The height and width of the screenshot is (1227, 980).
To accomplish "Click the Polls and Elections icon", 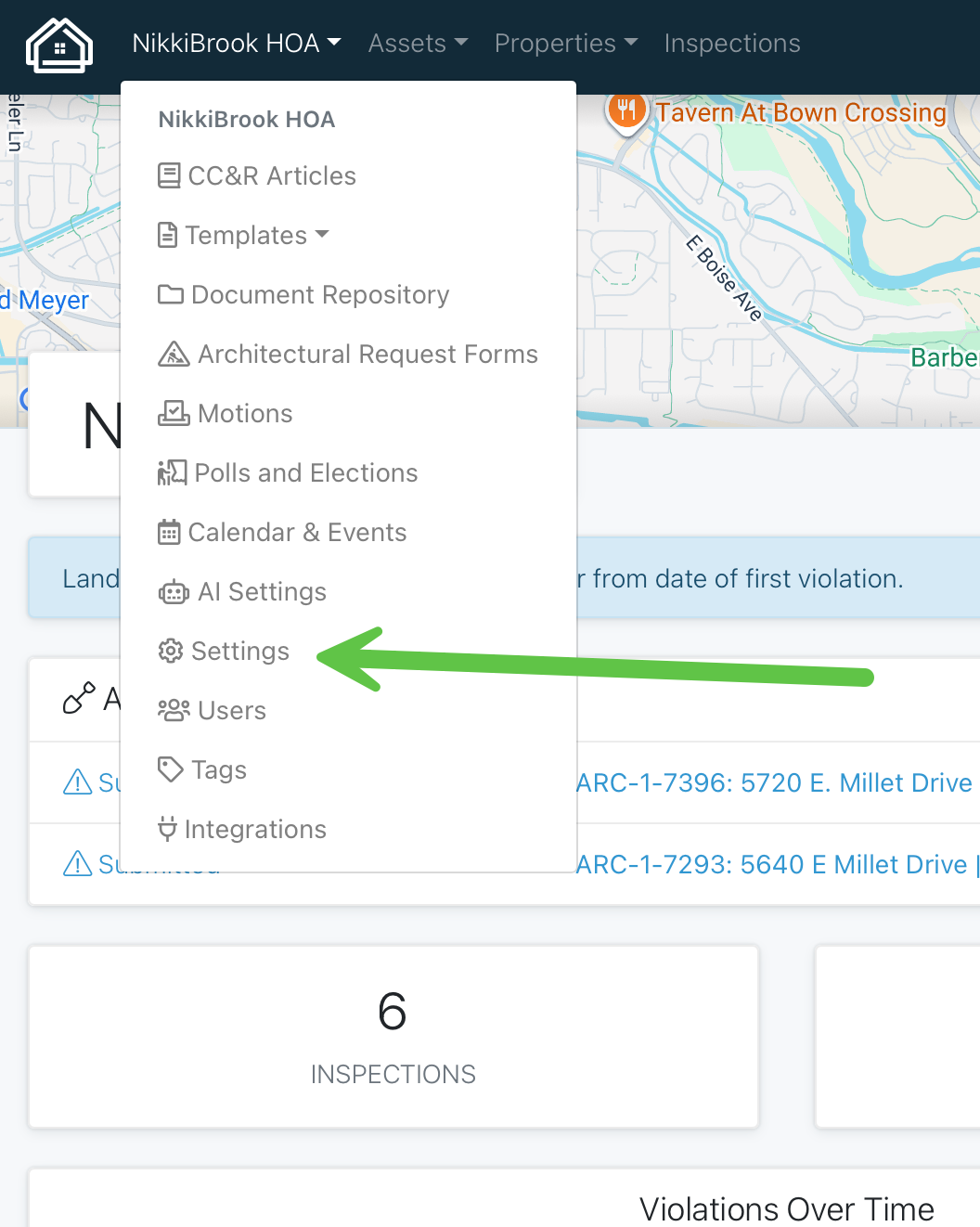I will pos(172,472).
